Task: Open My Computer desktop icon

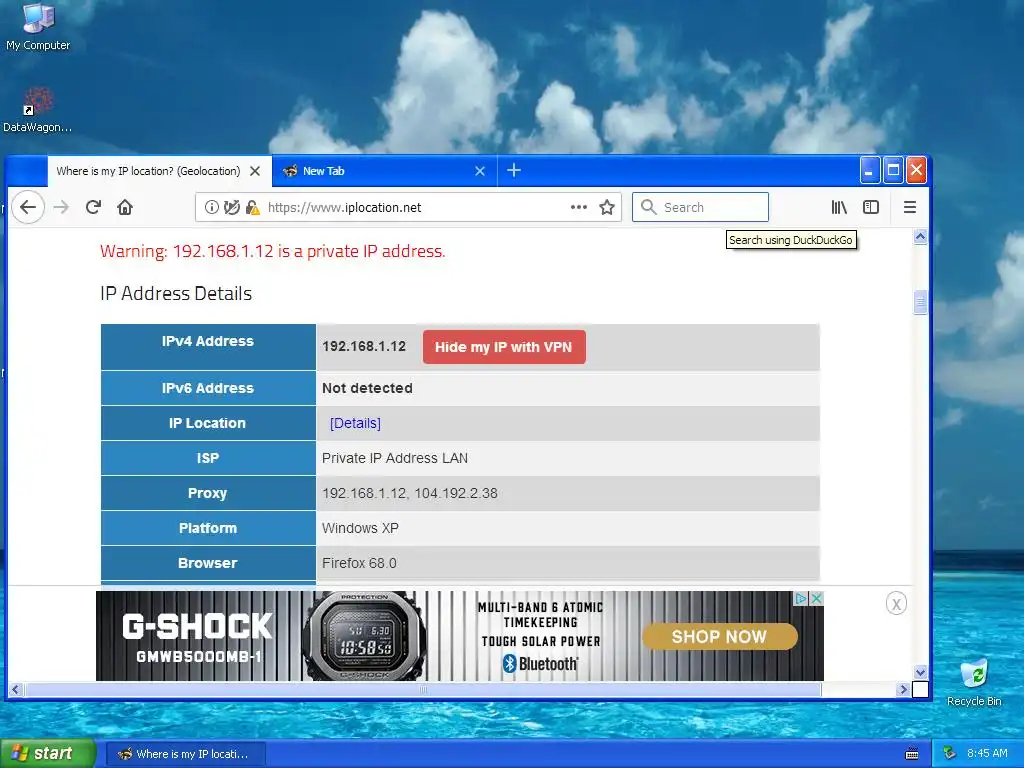Action: pyautogui.click(x=38, y=27)
